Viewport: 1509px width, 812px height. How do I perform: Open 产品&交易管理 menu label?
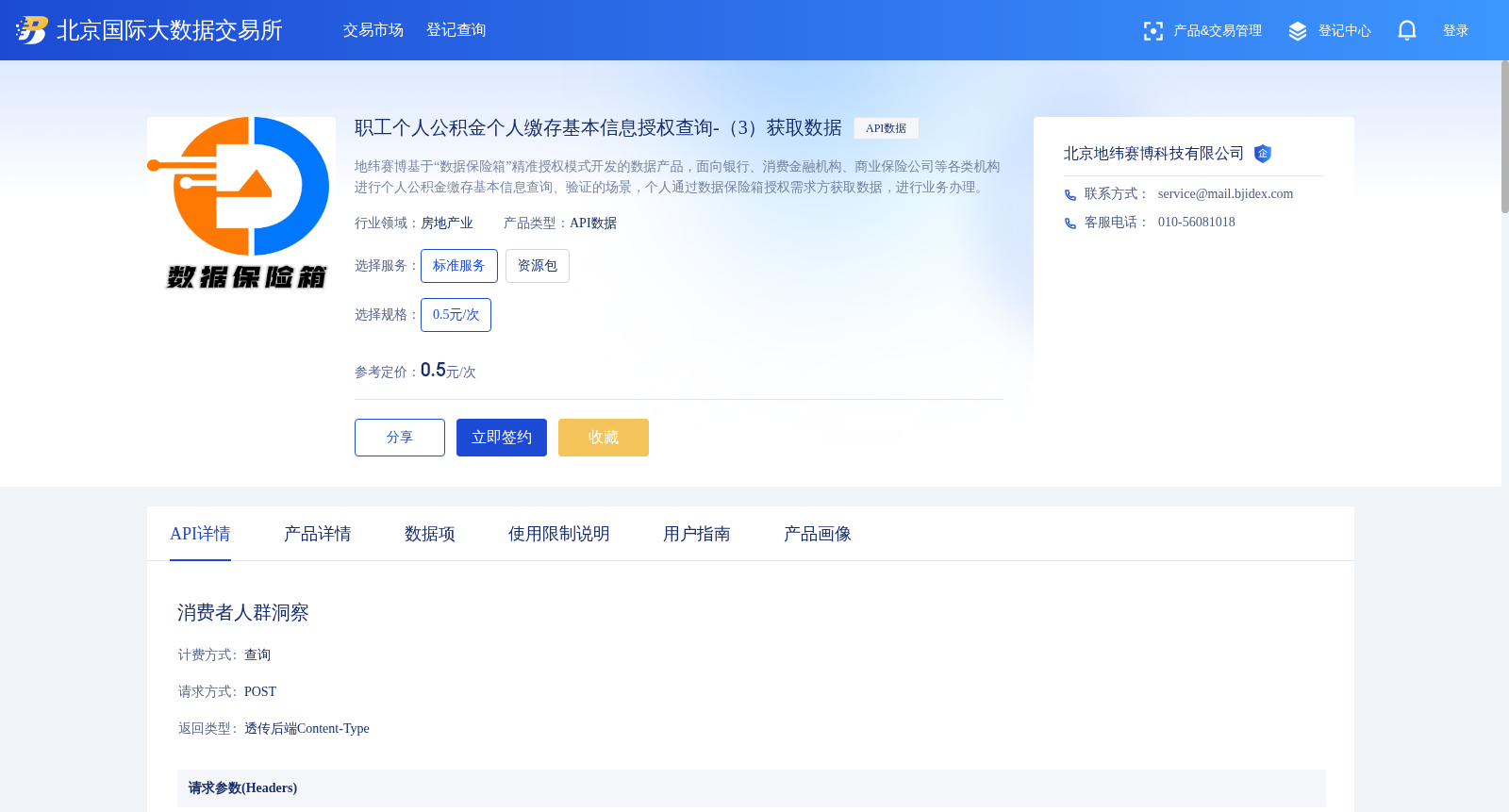coord(1218,31)
